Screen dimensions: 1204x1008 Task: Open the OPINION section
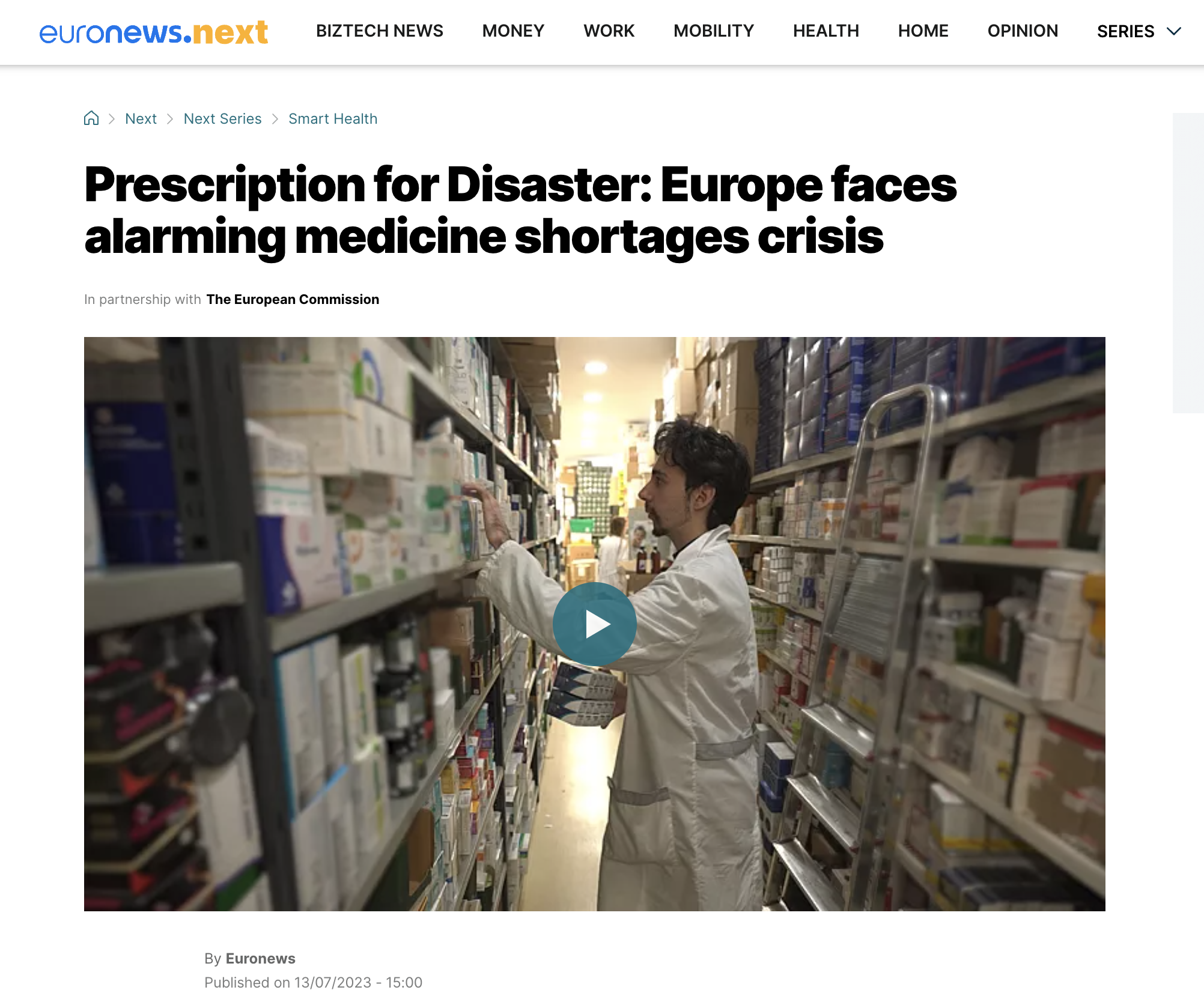click(x=1023, y=31)
